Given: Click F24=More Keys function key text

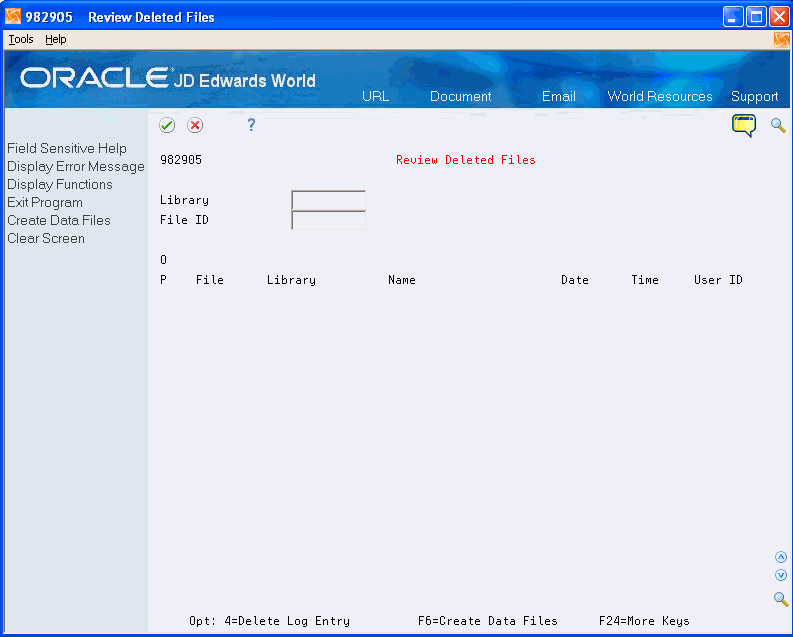Looking at the screenshot, I should 644,620.
